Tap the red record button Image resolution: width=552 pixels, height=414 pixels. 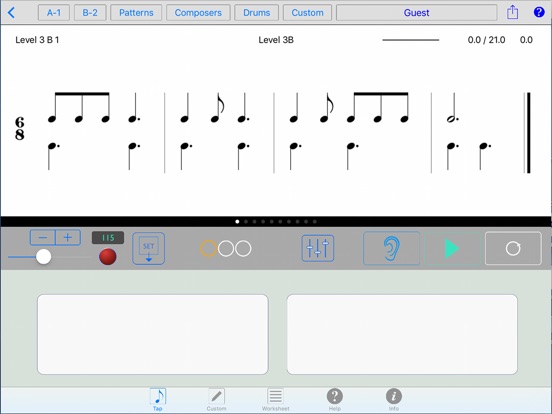pyautogui.click(x=108, y=257)
